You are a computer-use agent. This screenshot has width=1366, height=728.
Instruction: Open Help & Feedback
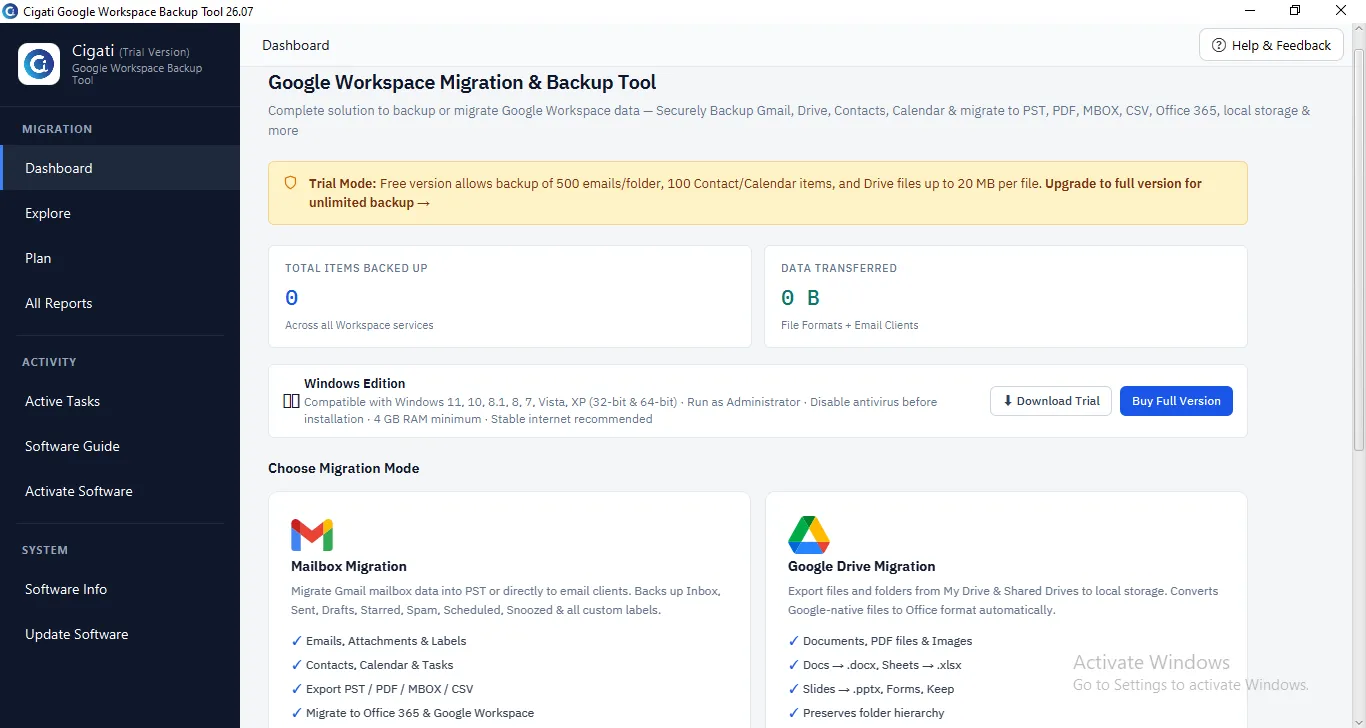point(1271,45)
